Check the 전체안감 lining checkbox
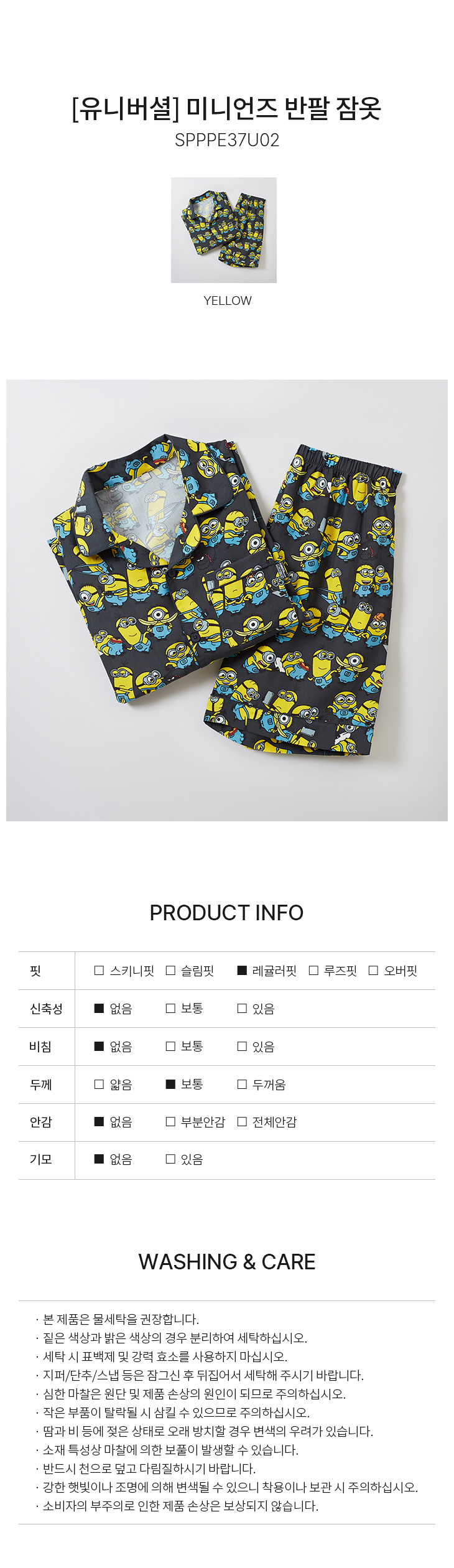This screenshot has height=1568, width=454. [x=242, y=1122]
